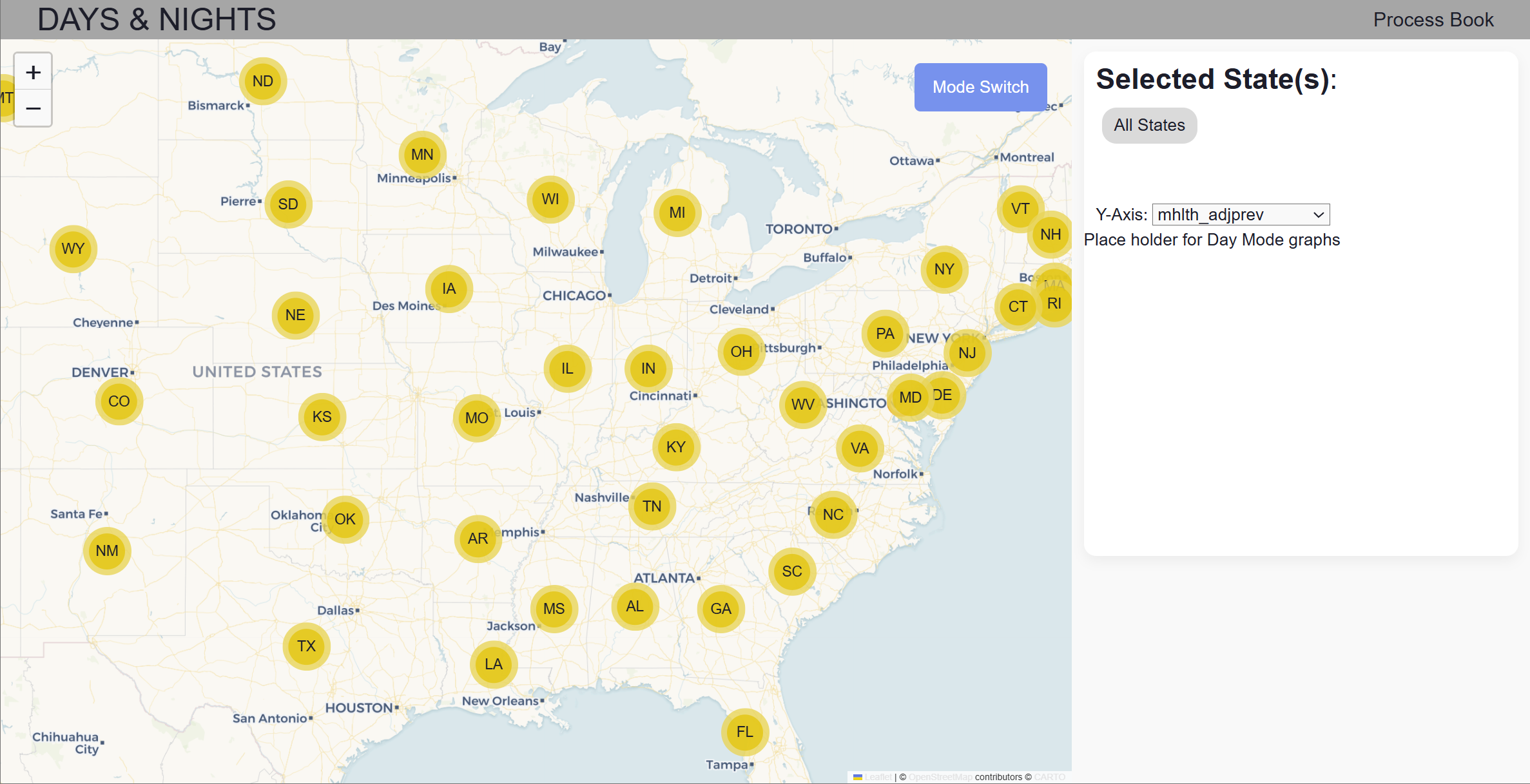Select the MI state marker

tap(677, 213)
